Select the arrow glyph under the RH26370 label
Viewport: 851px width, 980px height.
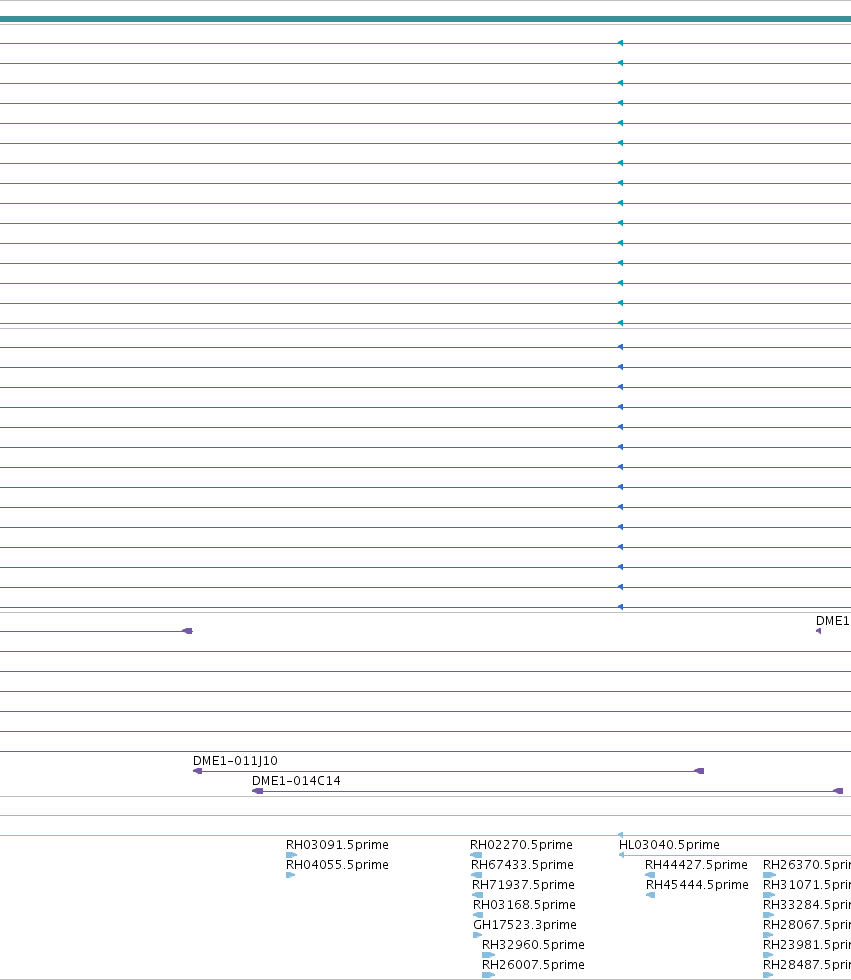pos(770,875)
